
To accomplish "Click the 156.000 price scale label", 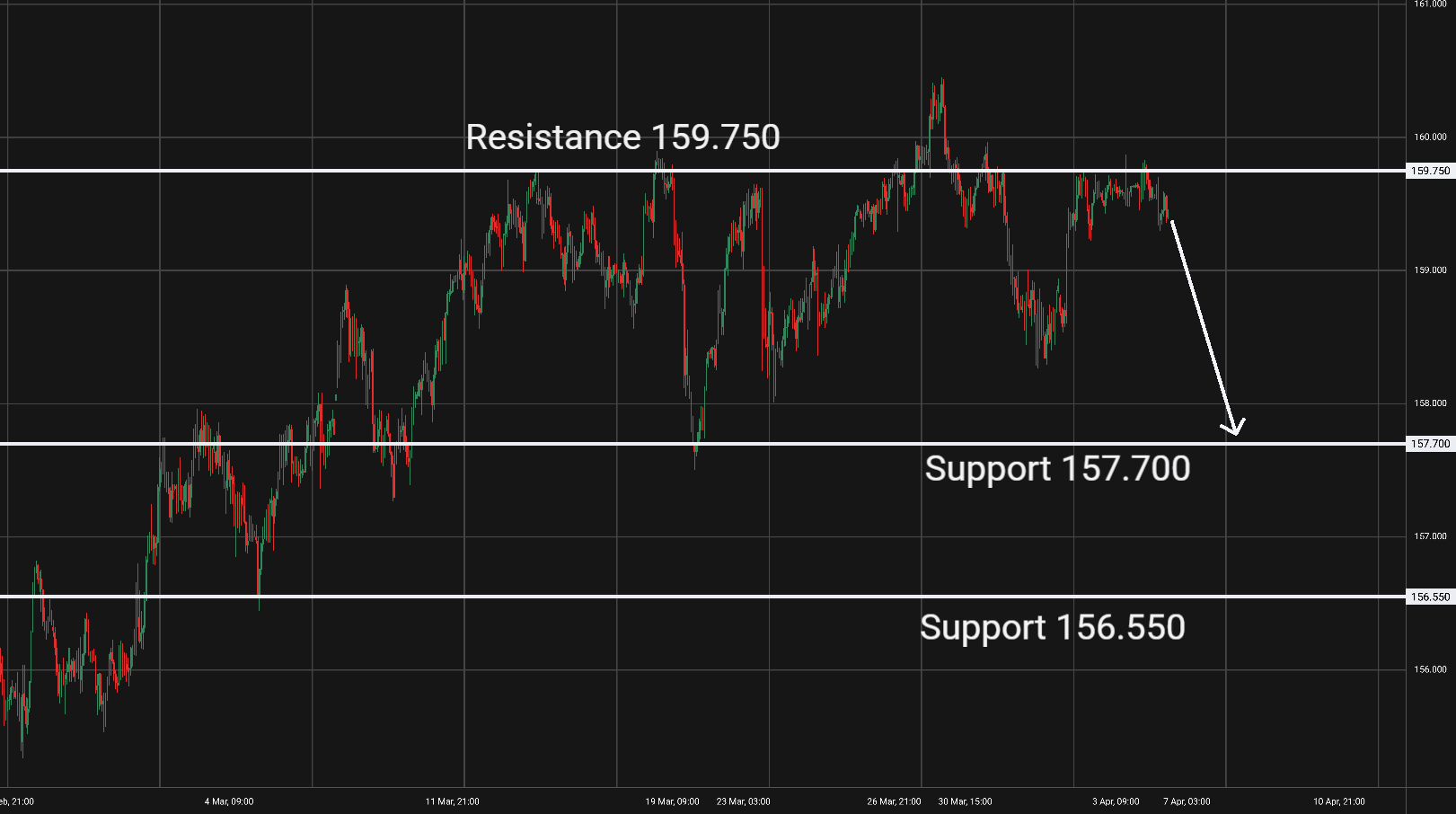I will [1430, 669].
